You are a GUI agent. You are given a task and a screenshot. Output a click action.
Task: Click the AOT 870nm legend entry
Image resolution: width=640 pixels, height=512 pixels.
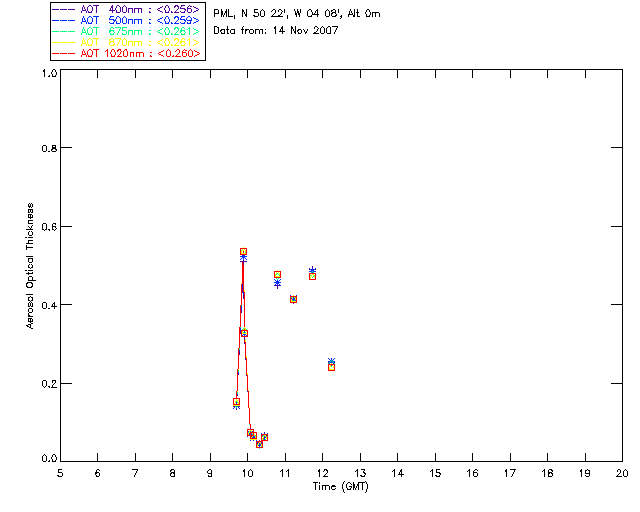tap(126, 42)
